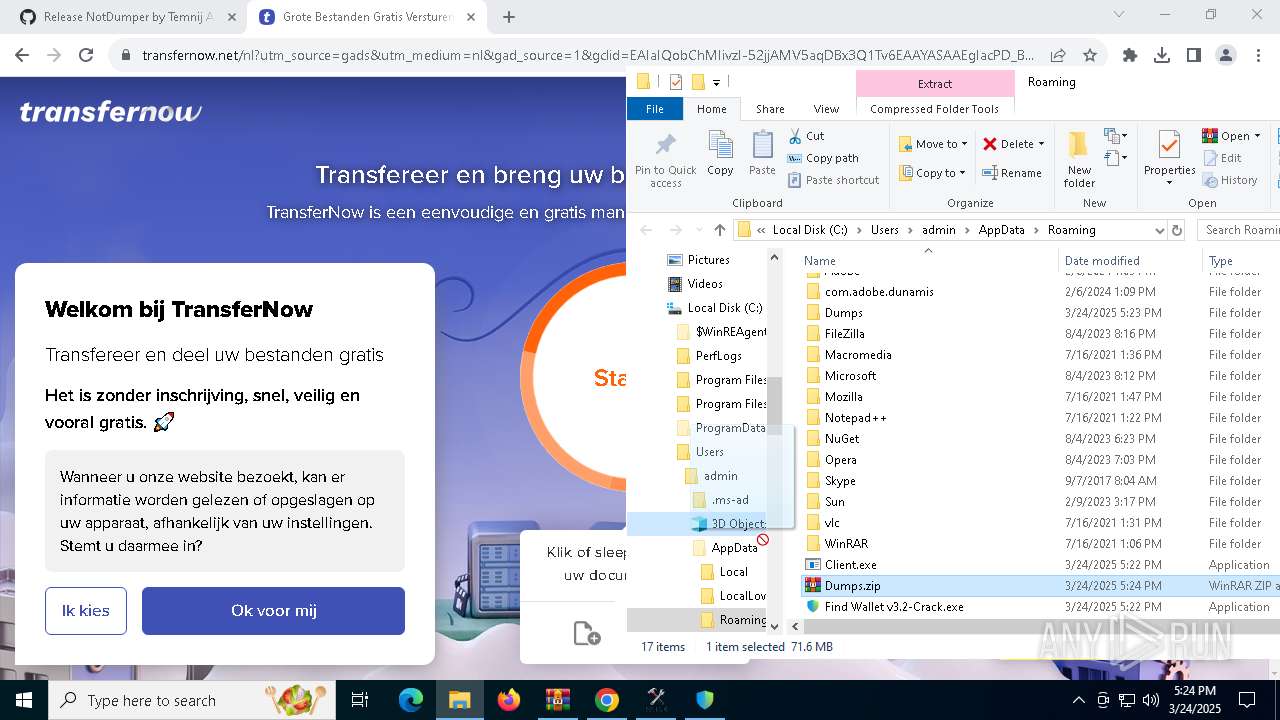Go up one folder level in Explorer
Image resolution: width=1280 pixels, height=720 pixels.
(720, 230)
